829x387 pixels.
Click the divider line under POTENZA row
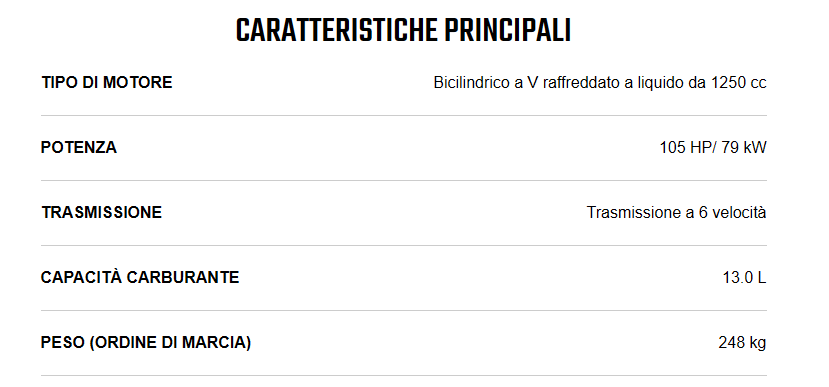tap(404, 180)
